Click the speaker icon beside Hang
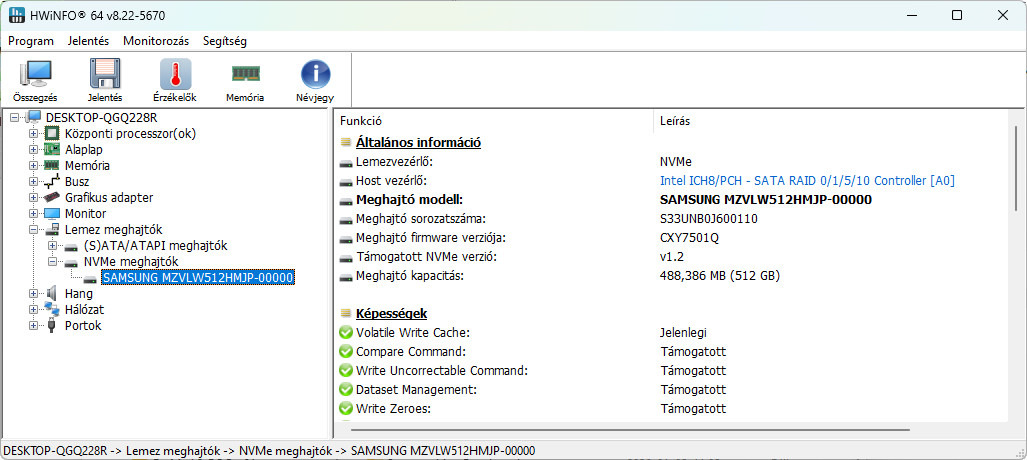 (52, 294)
